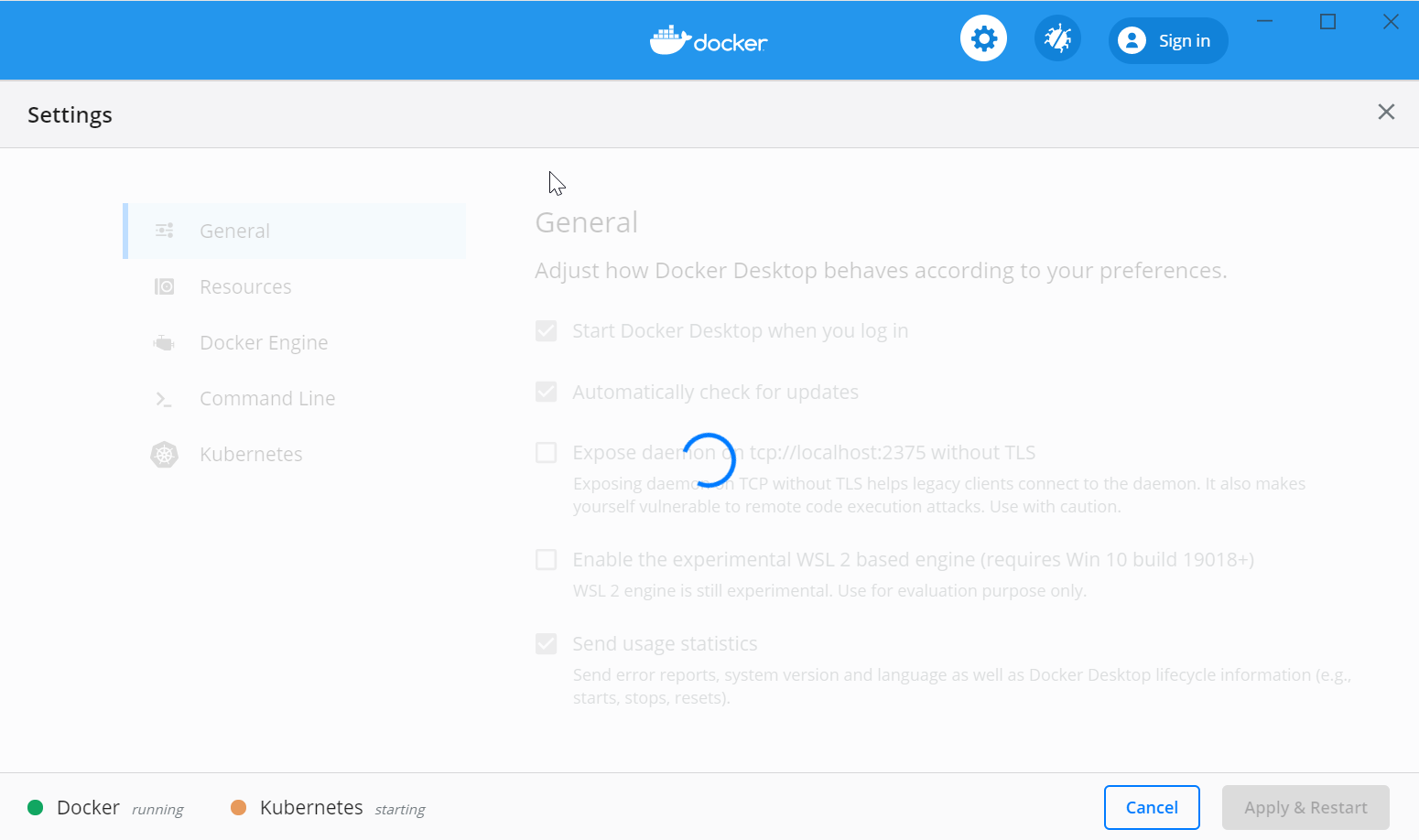
Task: Switch to the Docker Engine tab
Action: (x=295, y=342)
